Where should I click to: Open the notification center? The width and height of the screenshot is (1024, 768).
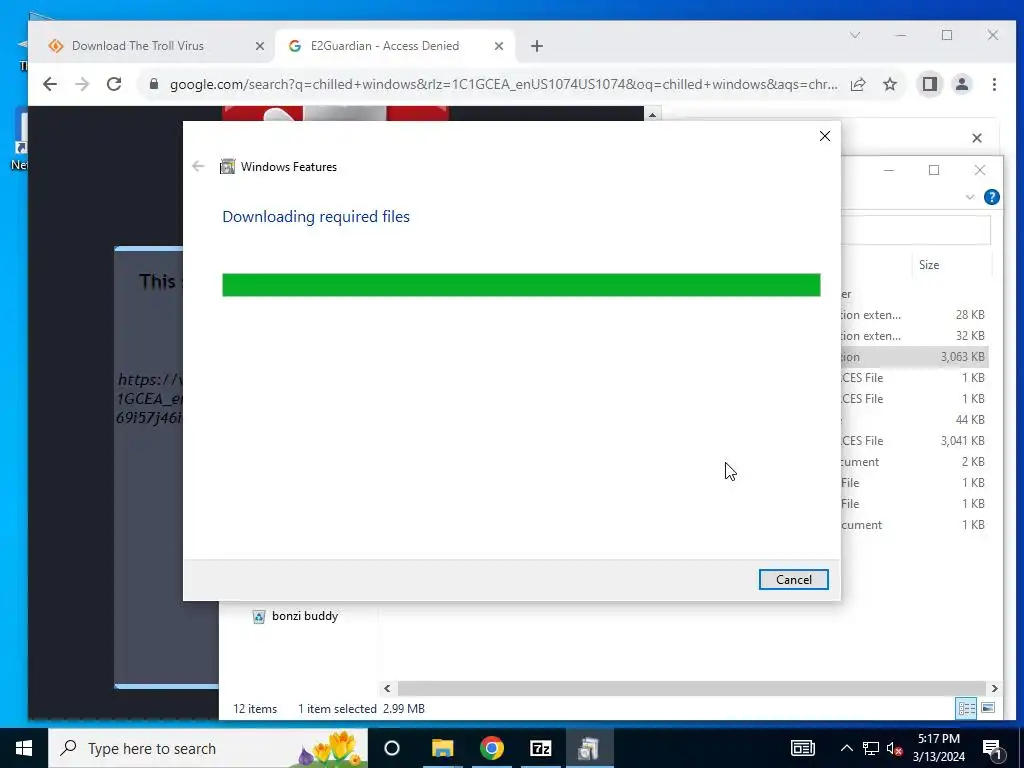point(992,749)
